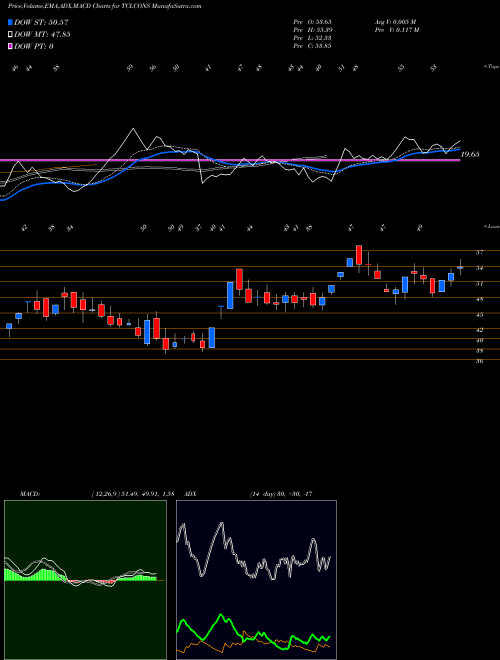Viewport: 500px width, 660px height.
Task: Click the 48 price axis label
Action: [x=479, y=299]
